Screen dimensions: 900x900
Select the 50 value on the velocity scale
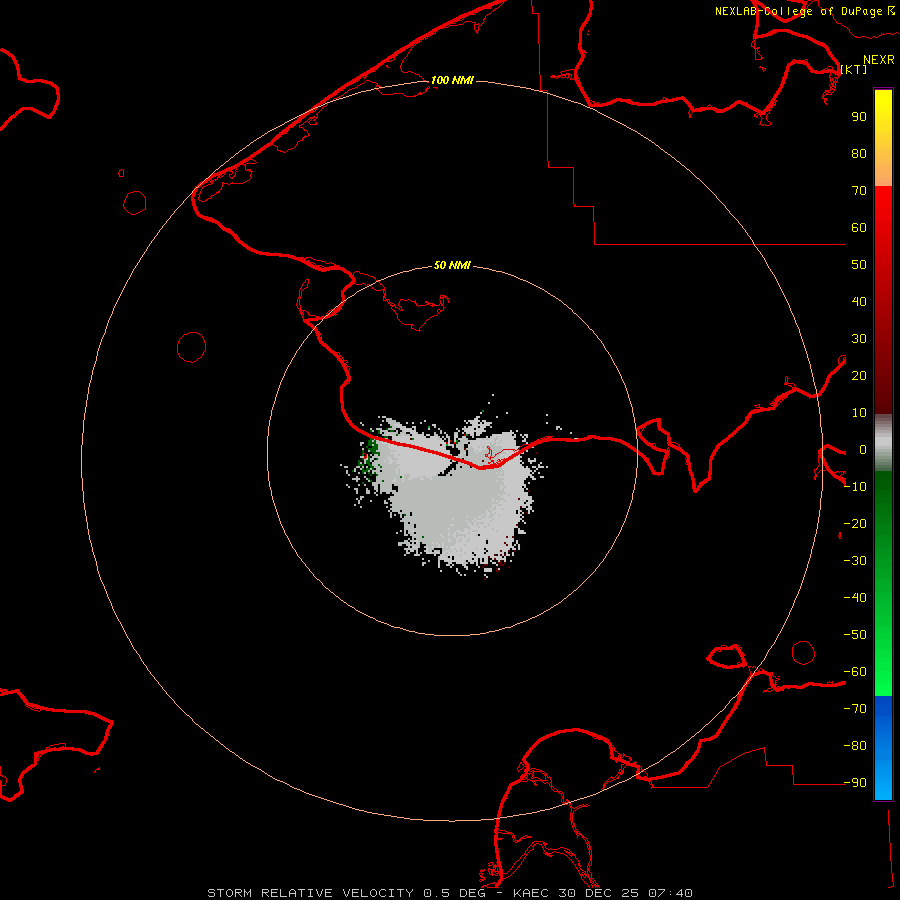click(859, 265)
